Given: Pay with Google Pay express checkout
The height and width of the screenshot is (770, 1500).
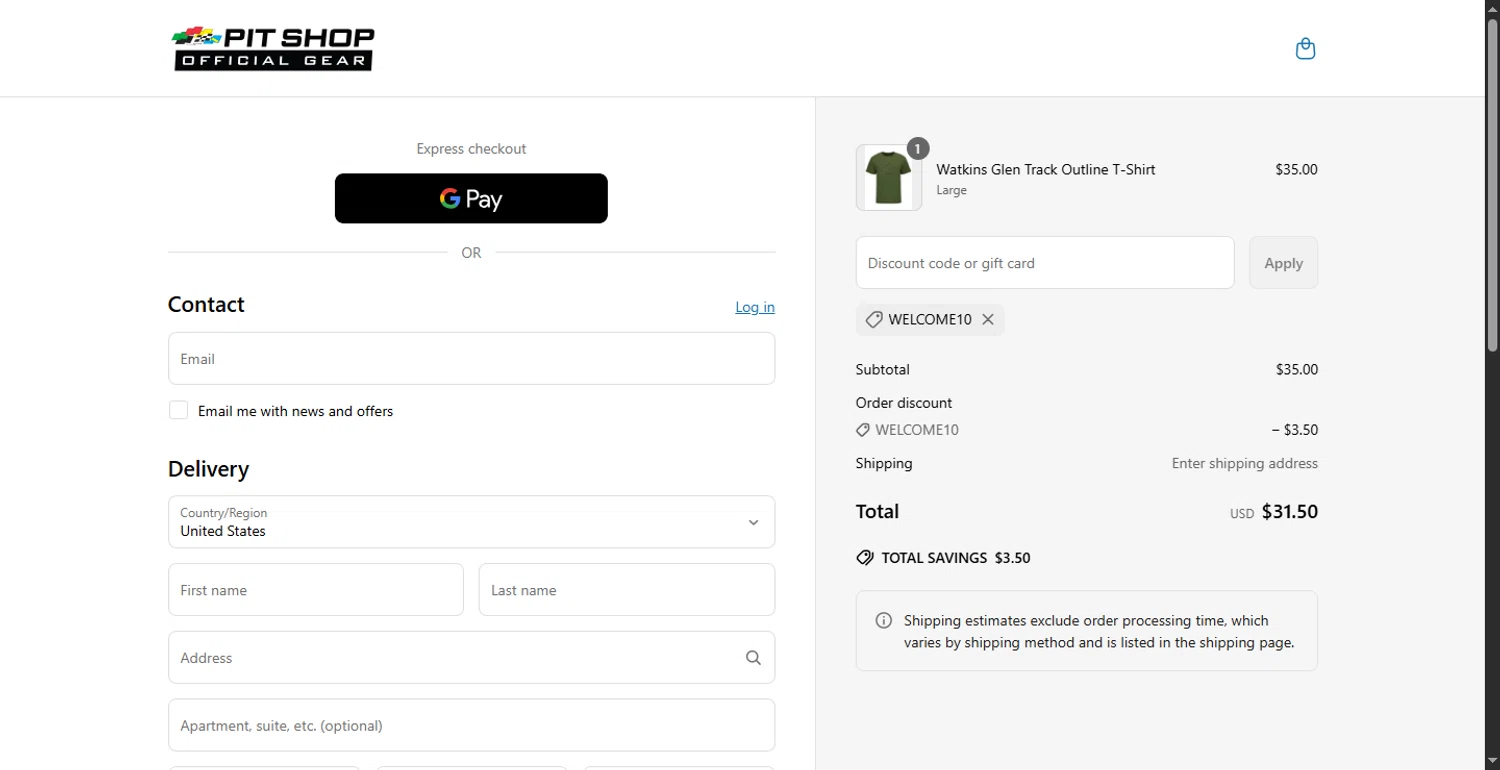Looking at the screenshot, I should pyautogui.click(x=471, y=198).
